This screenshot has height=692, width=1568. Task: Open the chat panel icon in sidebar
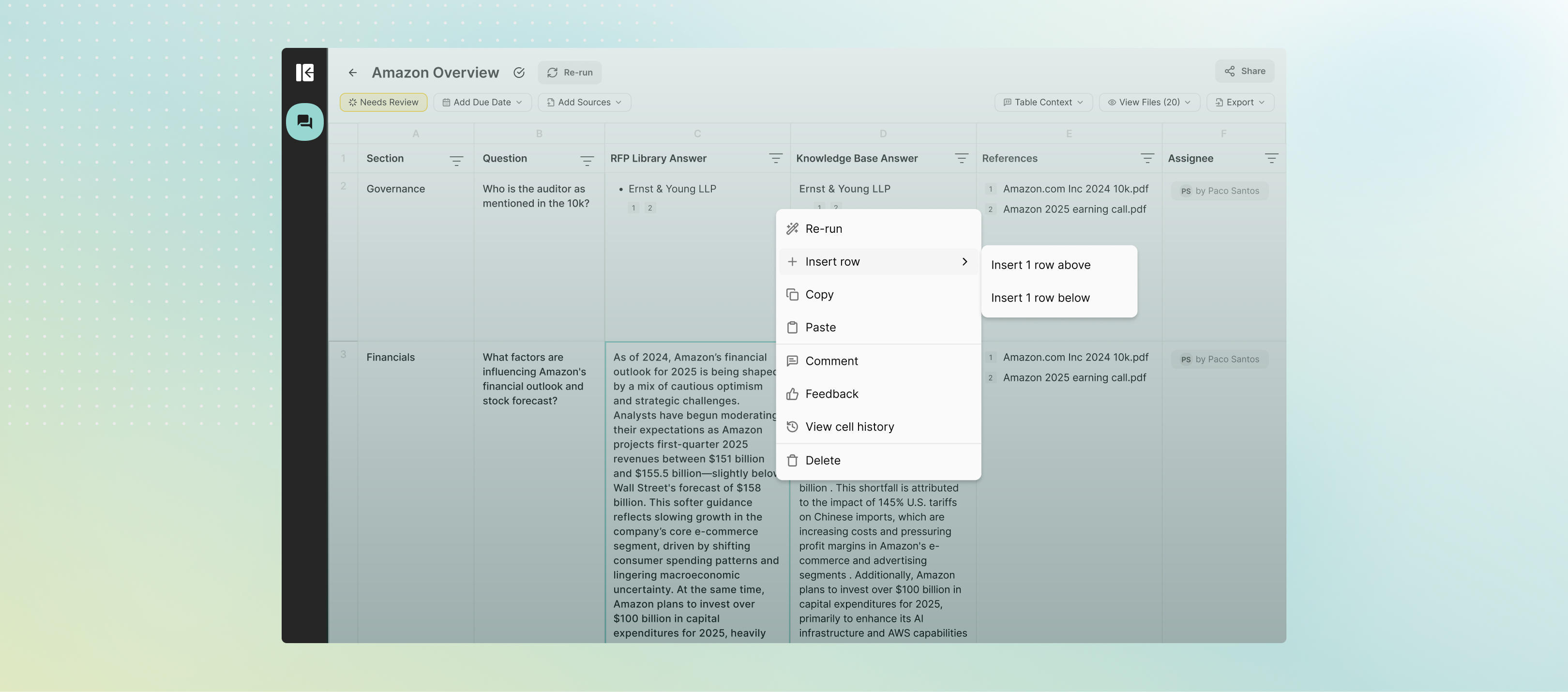(x=304, y=122)
